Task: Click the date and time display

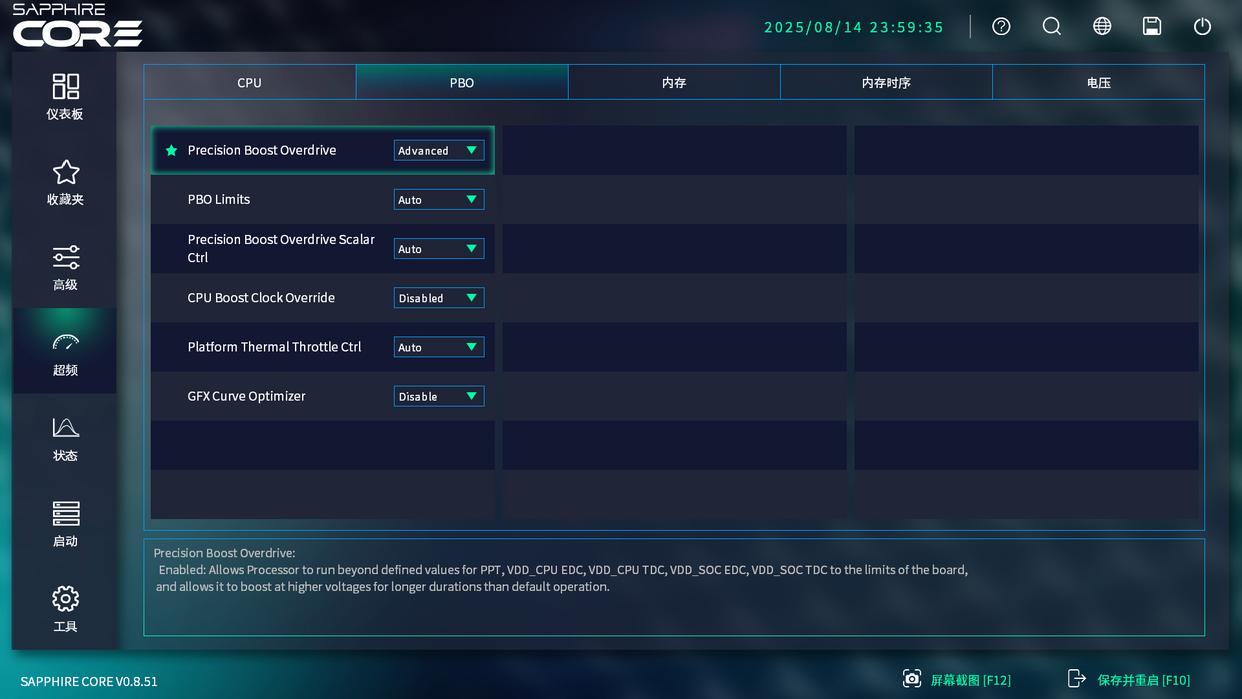Action: pyautogui.click(x=854, y=27)
